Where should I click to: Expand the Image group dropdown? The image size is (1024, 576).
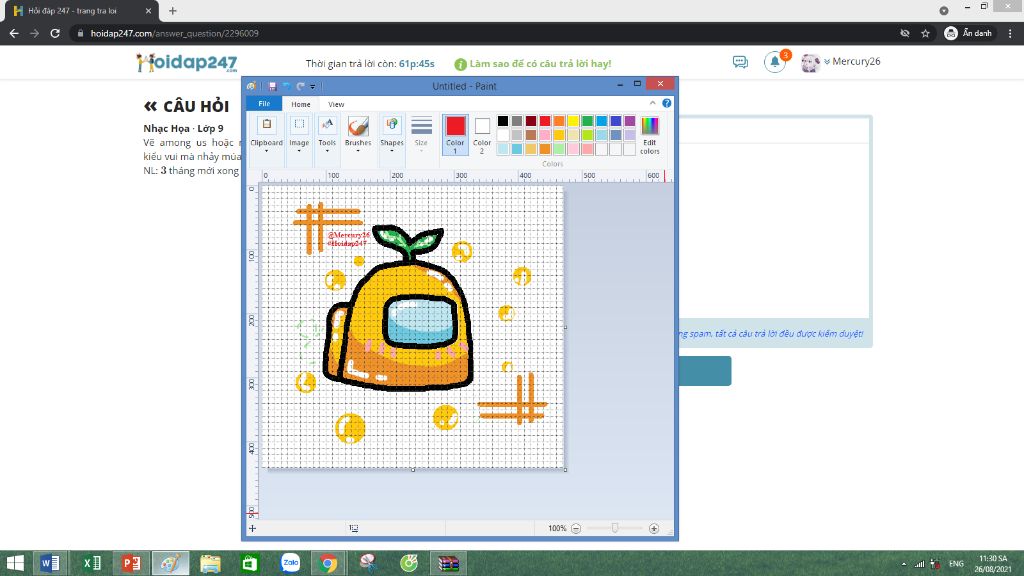[299, 136]
